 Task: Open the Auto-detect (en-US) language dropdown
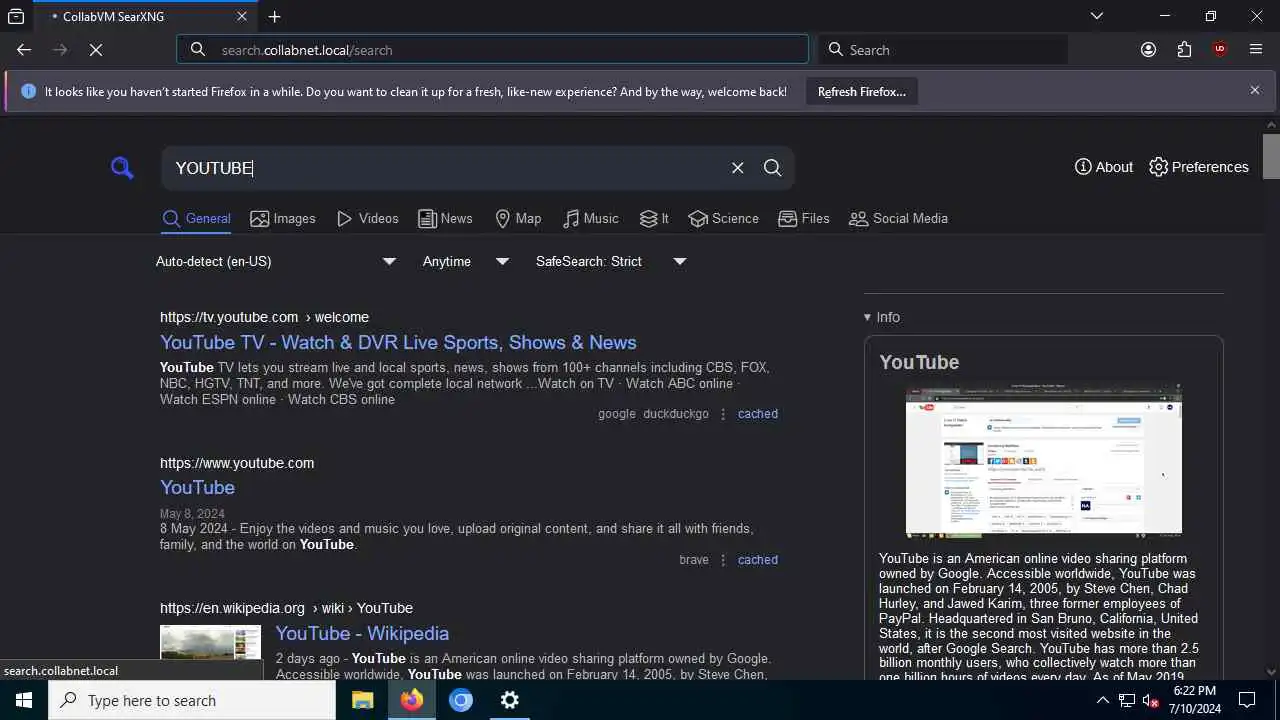click(x=277, y=261)
